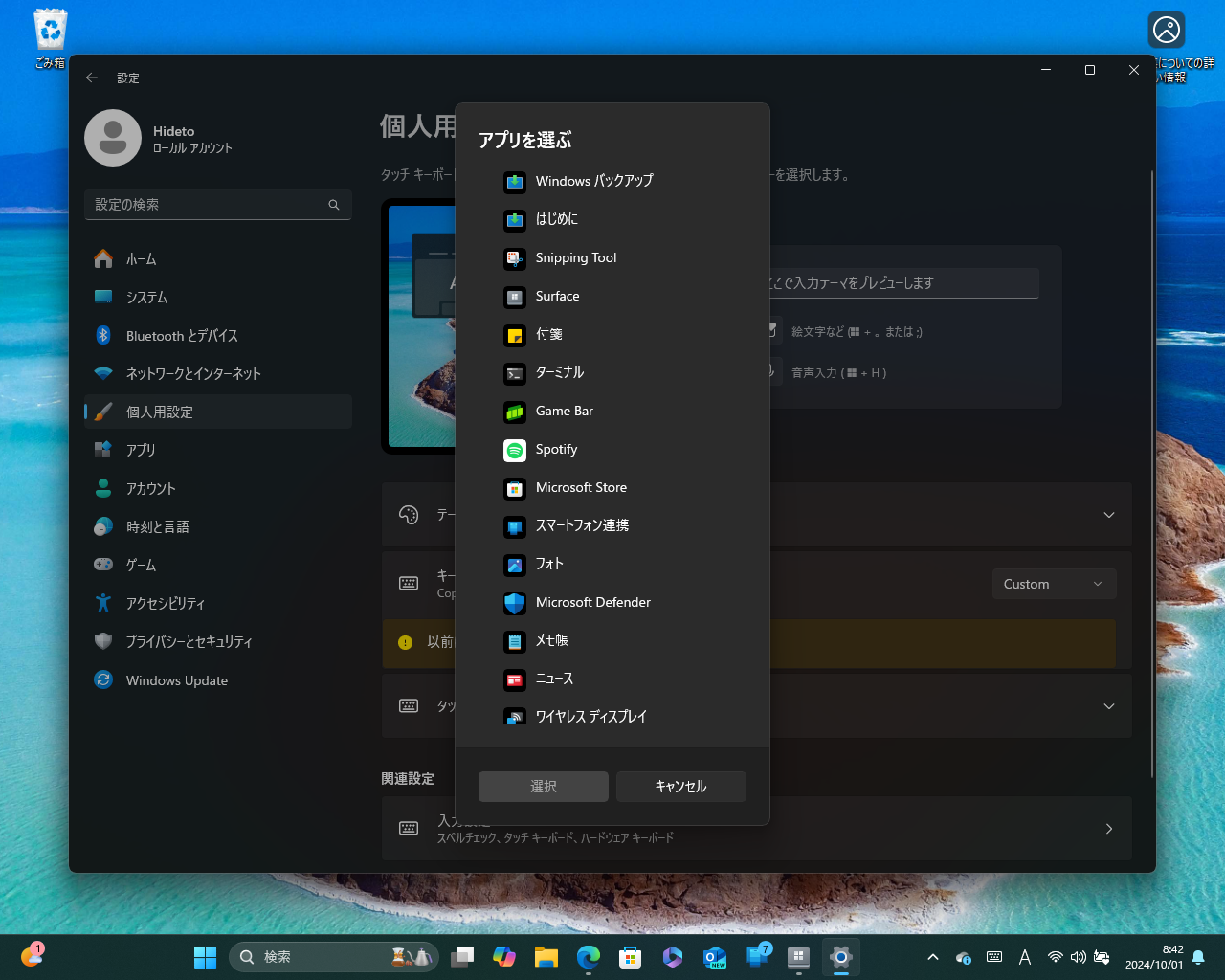Open Microsoft Edge from the taskbar

pyautogui.click(x=589, y=957)
